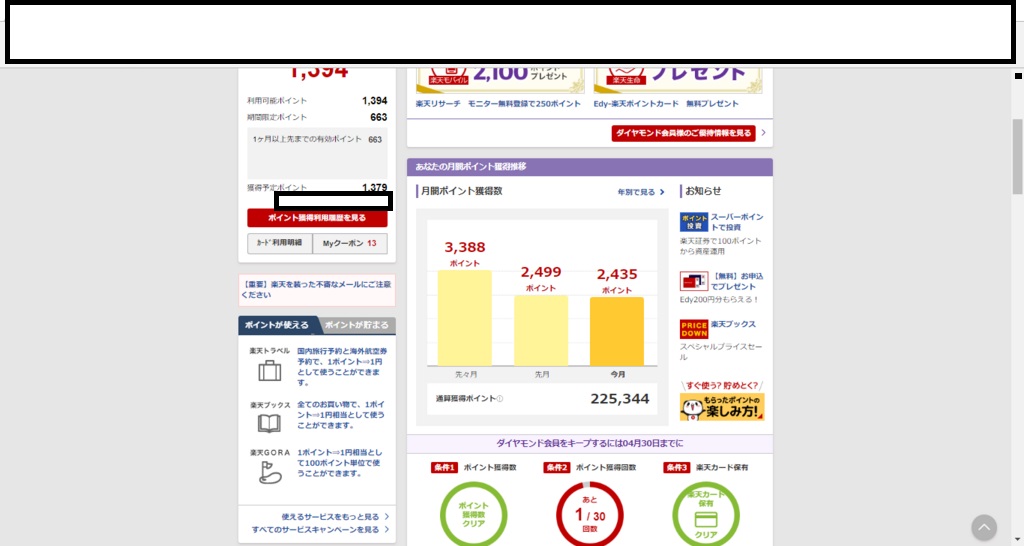Screen dimensions: 1024x546
Task: Click the back-to-top arrow button
Action: [984, 527]
